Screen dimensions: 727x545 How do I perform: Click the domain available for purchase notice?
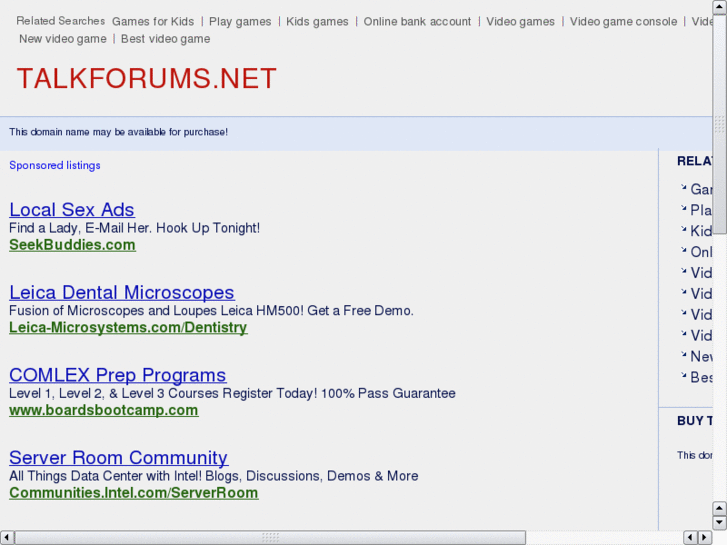119,132
